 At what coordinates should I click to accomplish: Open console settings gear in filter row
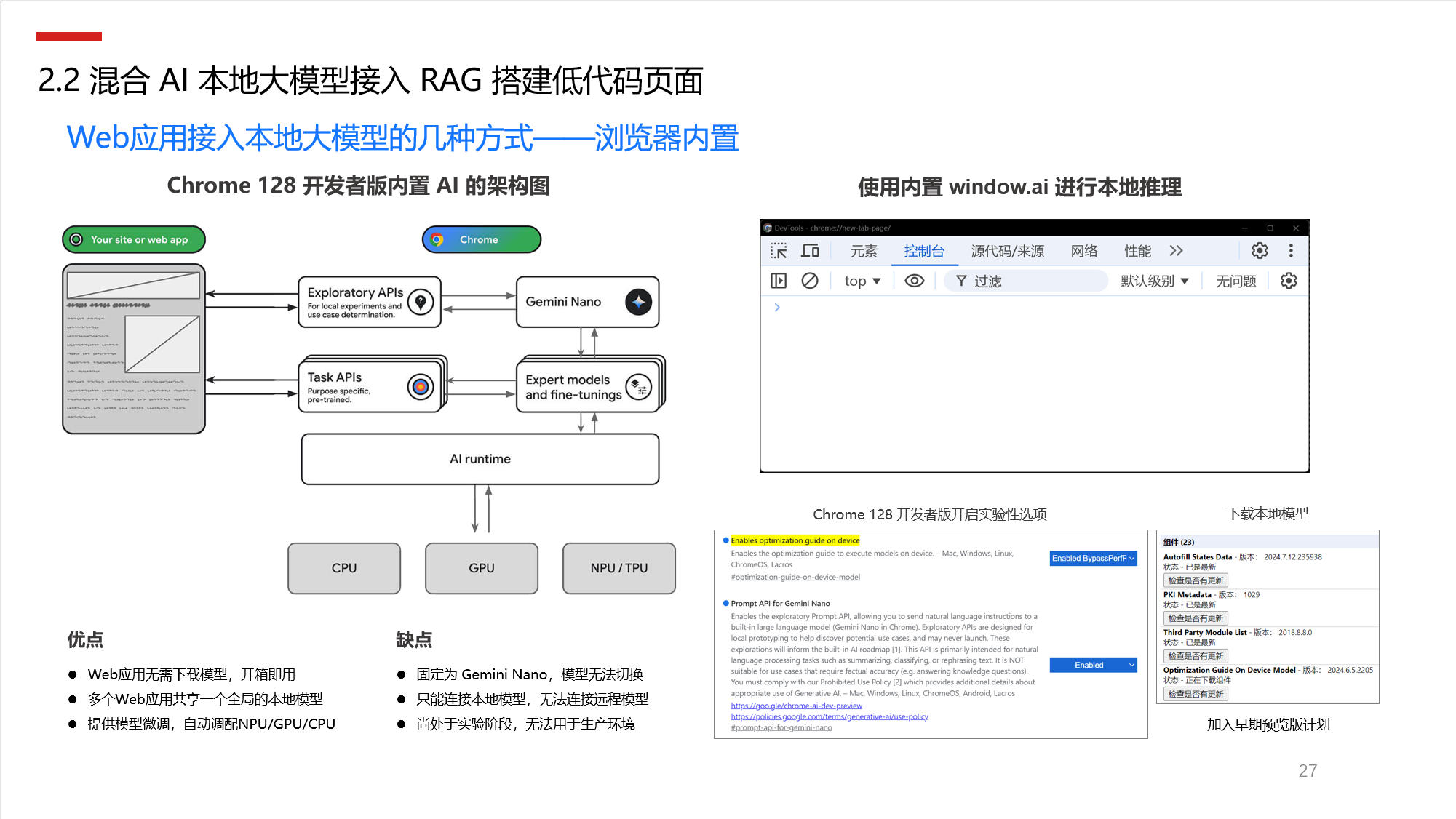[1289, 281]
